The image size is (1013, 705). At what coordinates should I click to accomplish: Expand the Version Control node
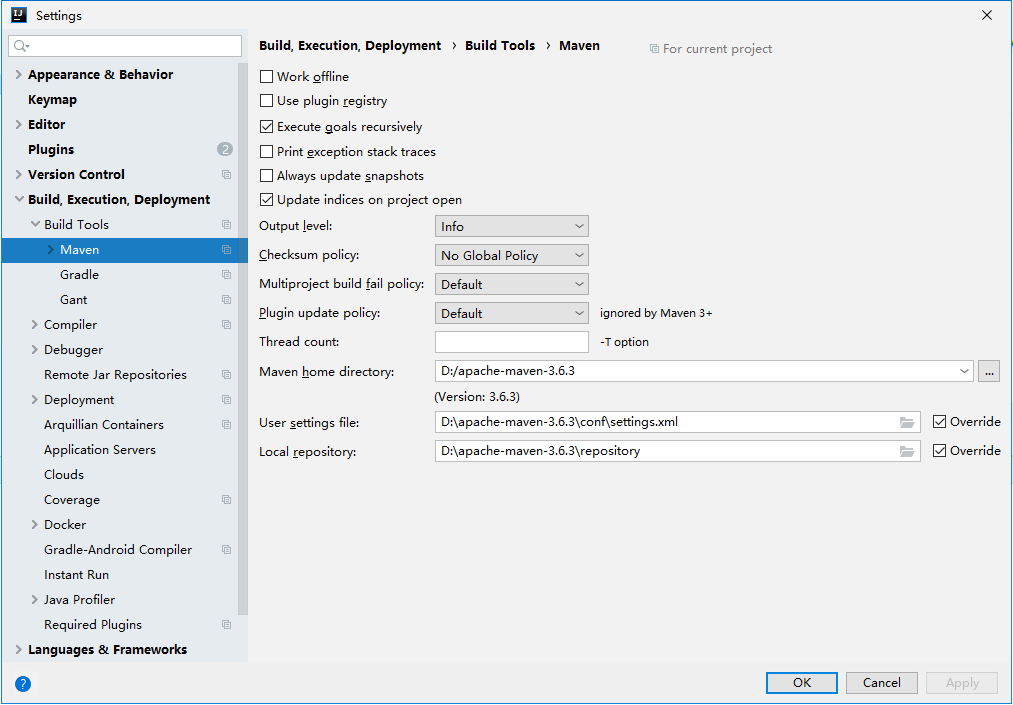click(18, 174)
